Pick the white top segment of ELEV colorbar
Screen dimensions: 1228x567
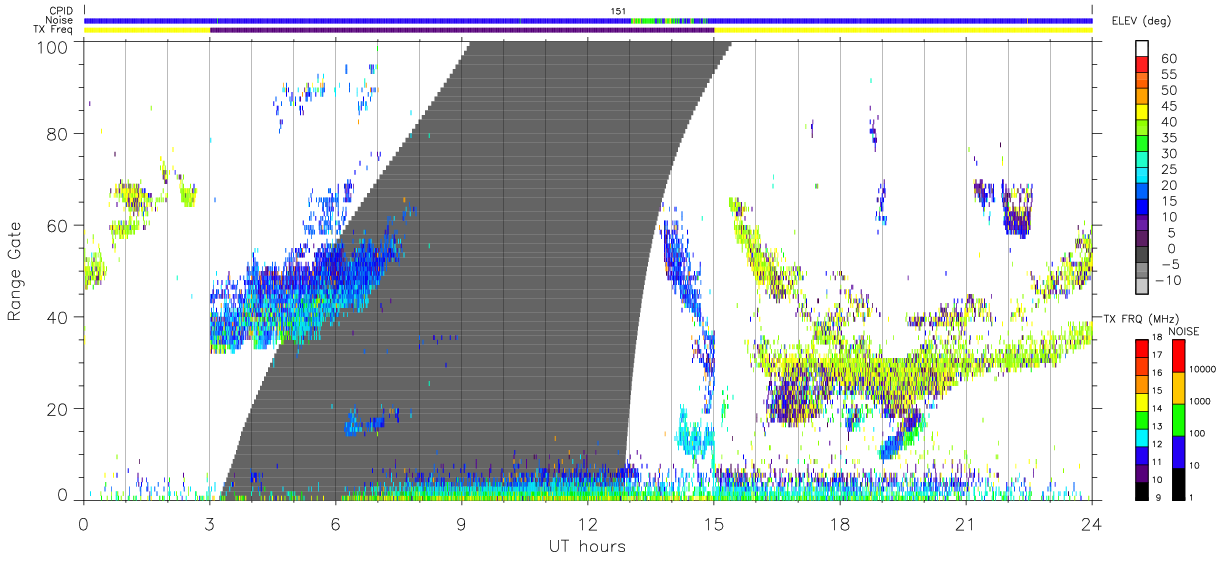[x=1141, y=48]
